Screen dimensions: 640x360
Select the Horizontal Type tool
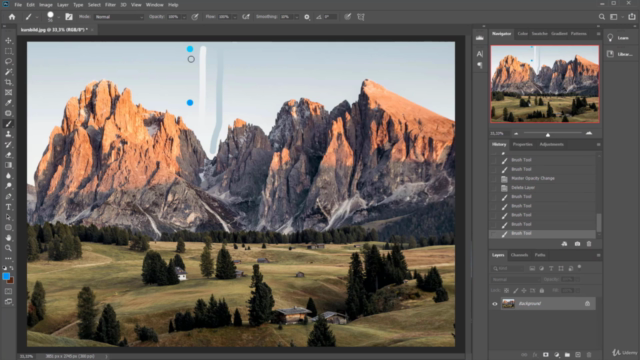8,207
